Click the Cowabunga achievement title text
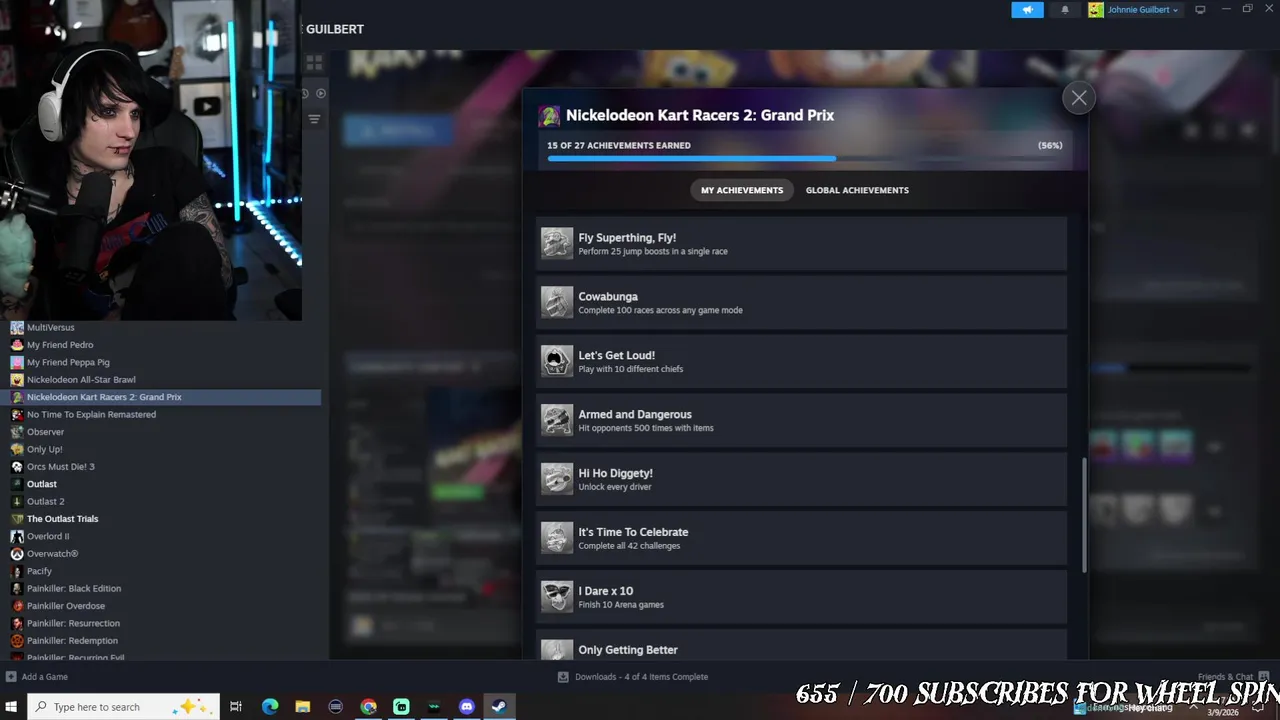This screenshot has height=720, width=1280. pos(608,297)
